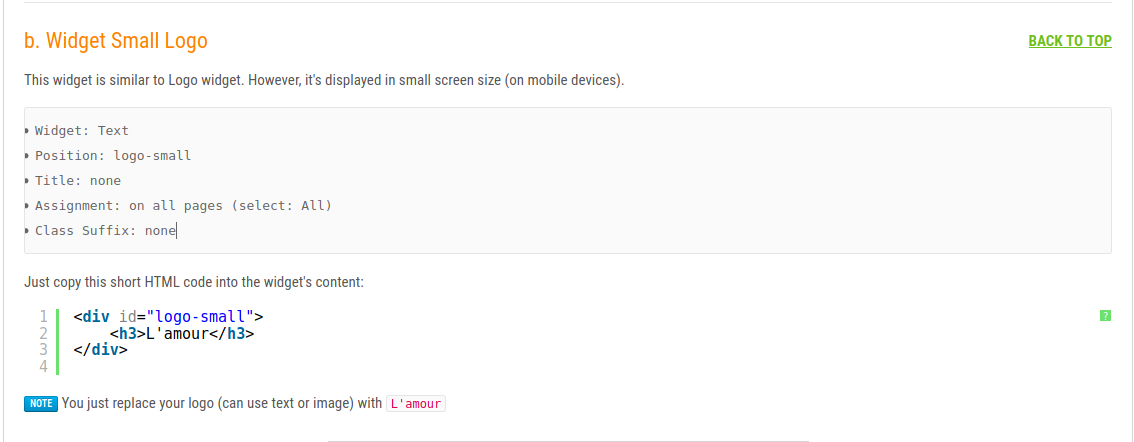Click the 'You just replace your logo' note text

221,404
